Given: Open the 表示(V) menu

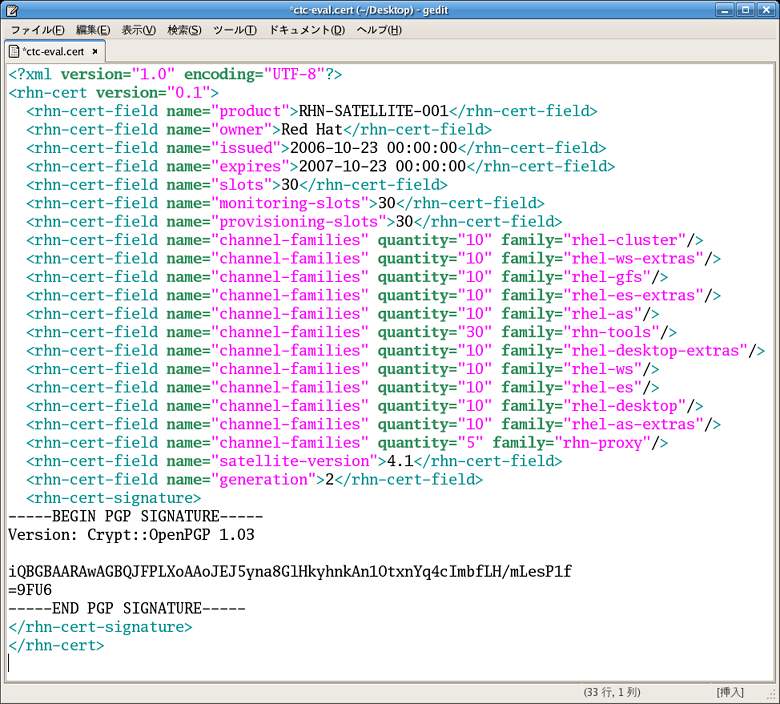Looking at the screenshot, I should 139,30.
